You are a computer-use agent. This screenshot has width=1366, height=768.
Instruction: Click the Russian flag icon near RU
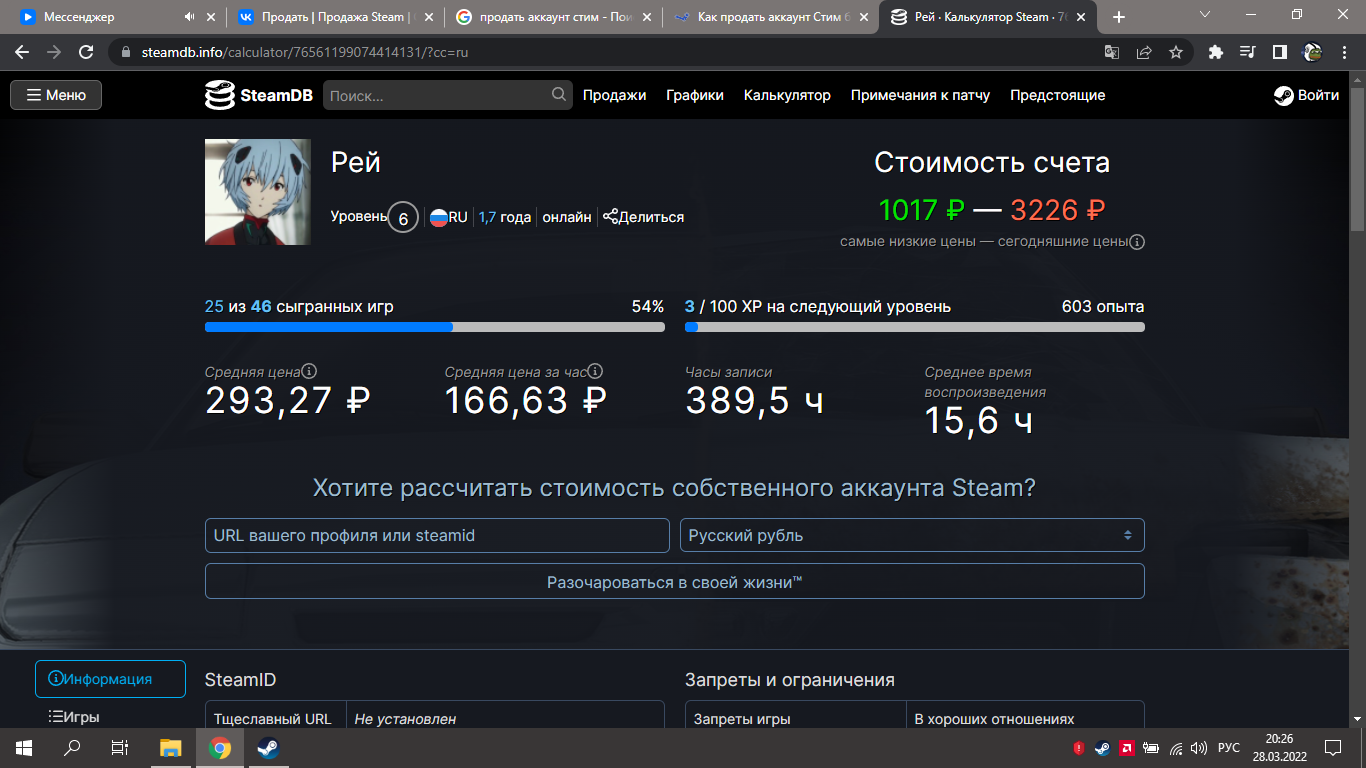pyautogui.click(x=438, y=216)
